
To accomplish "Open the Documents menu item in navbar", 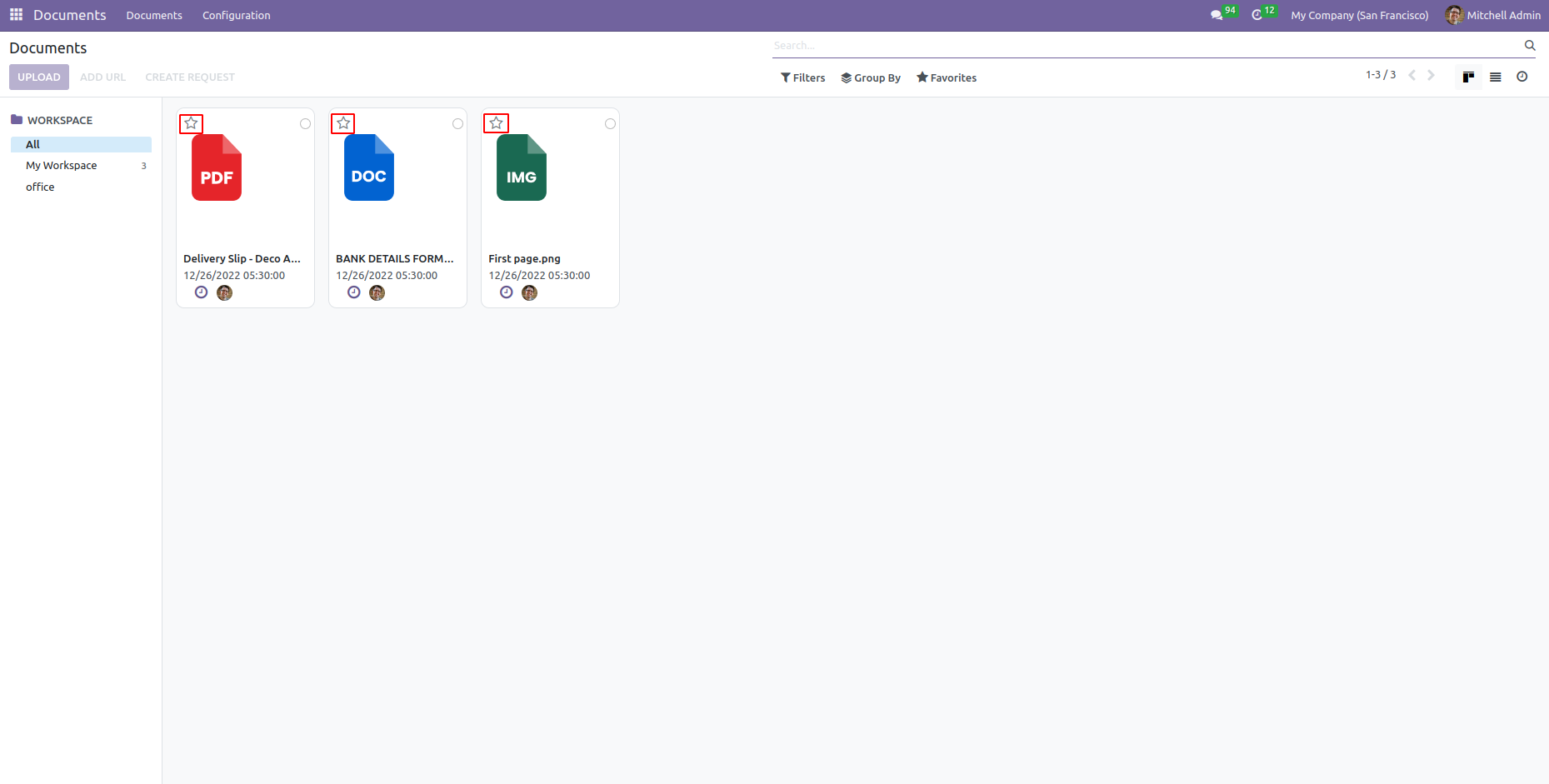I will point(154,15).
